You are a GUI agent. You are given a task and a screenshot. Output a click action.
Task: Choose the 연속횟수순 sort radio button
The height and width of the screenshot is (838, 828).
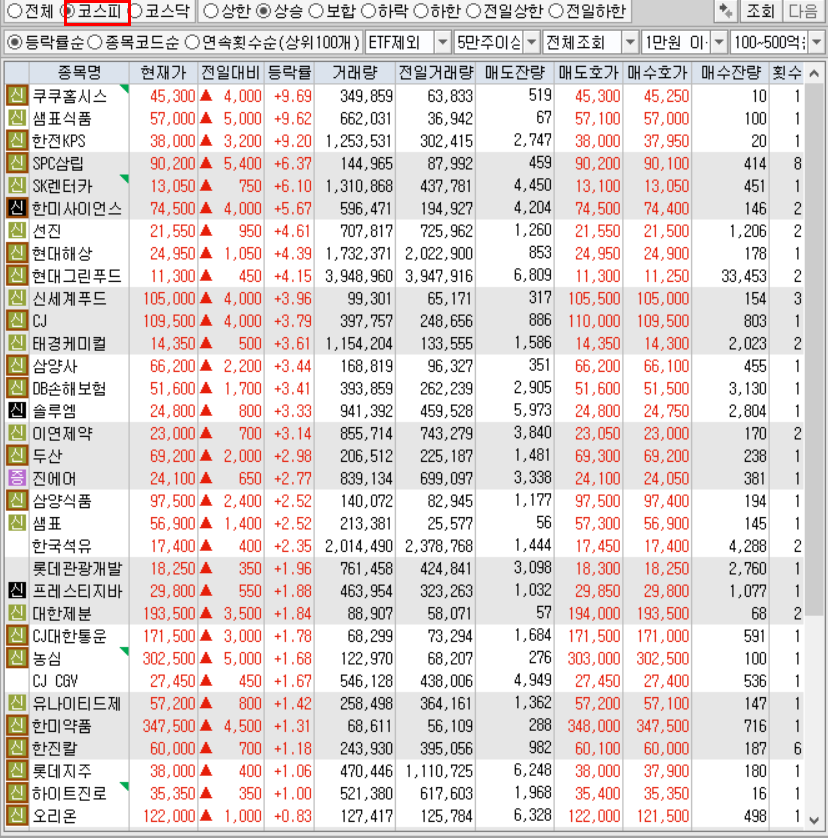pos(192,42)
